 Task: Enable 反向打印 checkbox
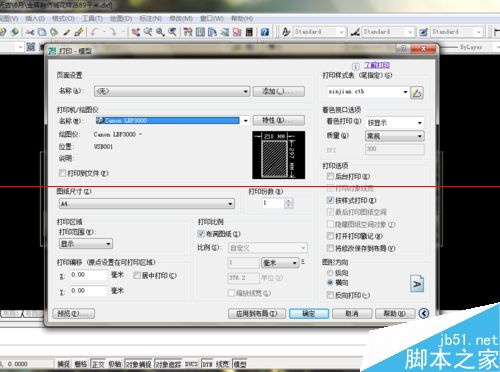(330, 295)
